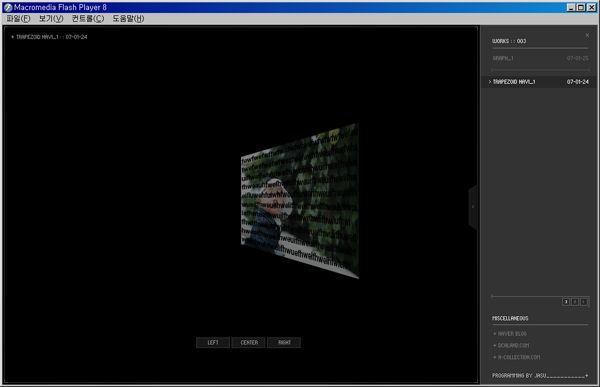Click the LEFT view button
The width and height of the screenshot is (600, 387).
(x=213, y=342)
